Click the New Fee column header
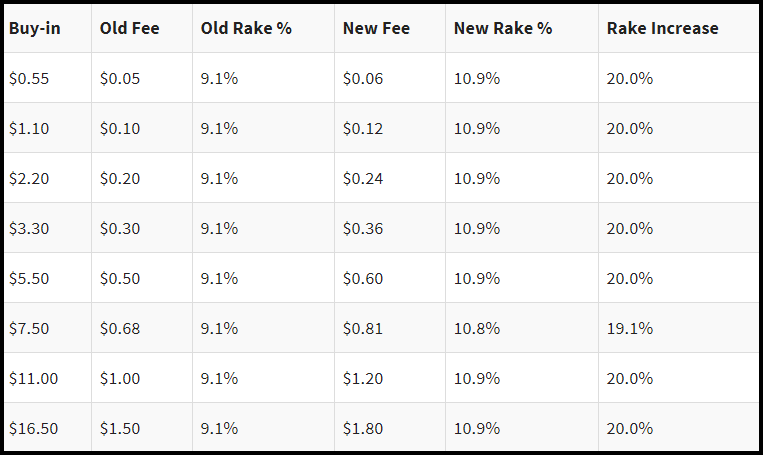This screenshot has width=763, height=455. pos(390,28)
